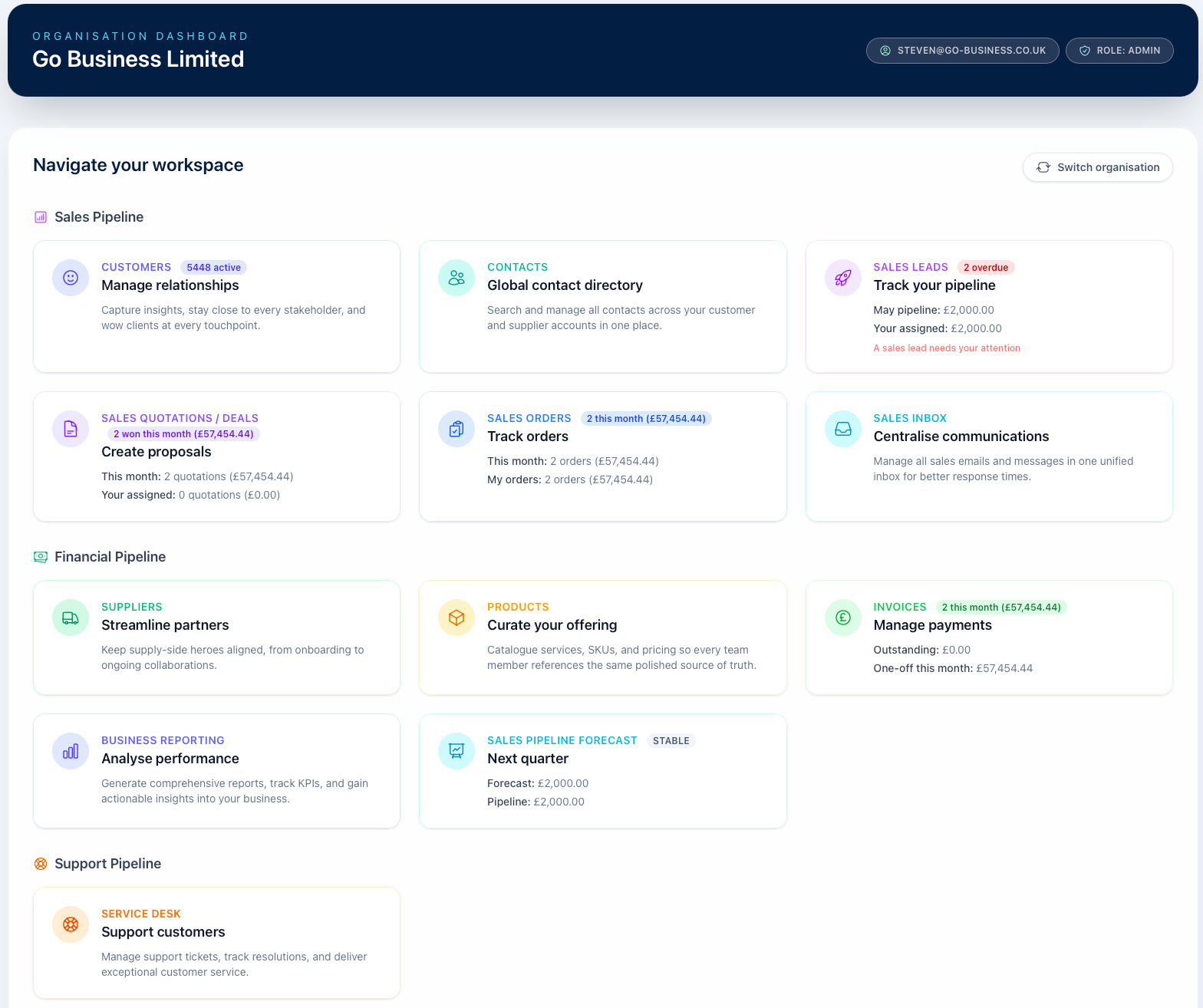1203x1008 pixels.
Task: Click the Business Reporting bar chart icon
Action: (71, 751)
